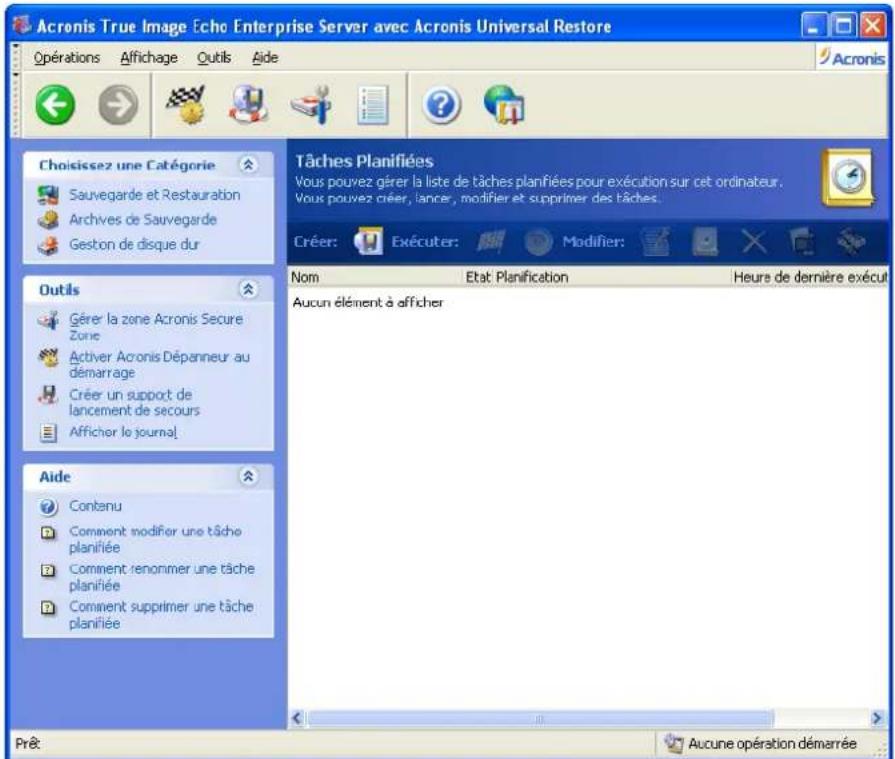Click the rename task icon at toolbar end
Viewport: 895px width, 759px height.
pos(850,242)
